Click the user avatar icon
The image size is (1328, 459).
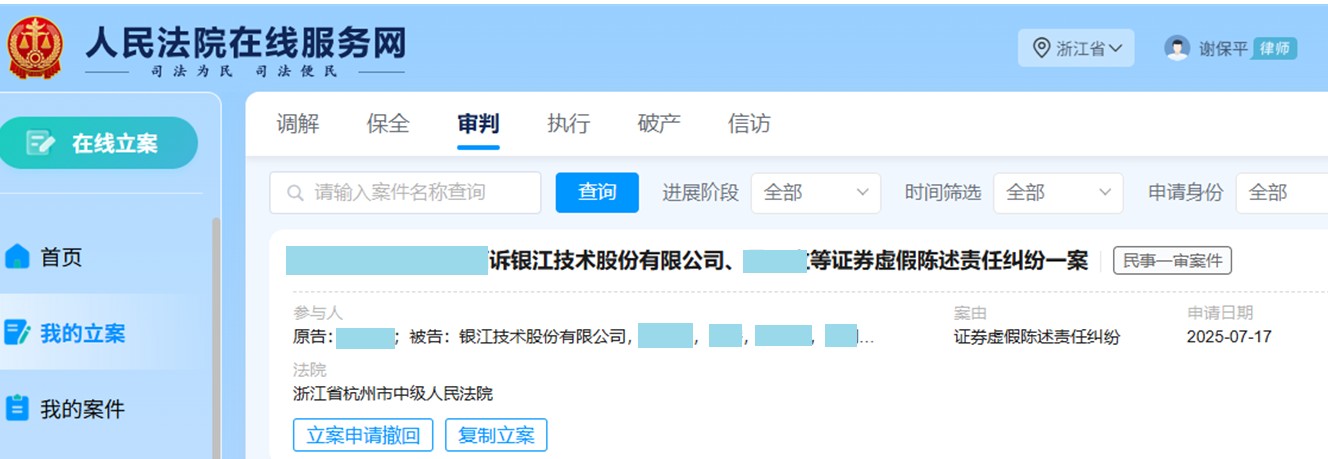coord(1177,48)
